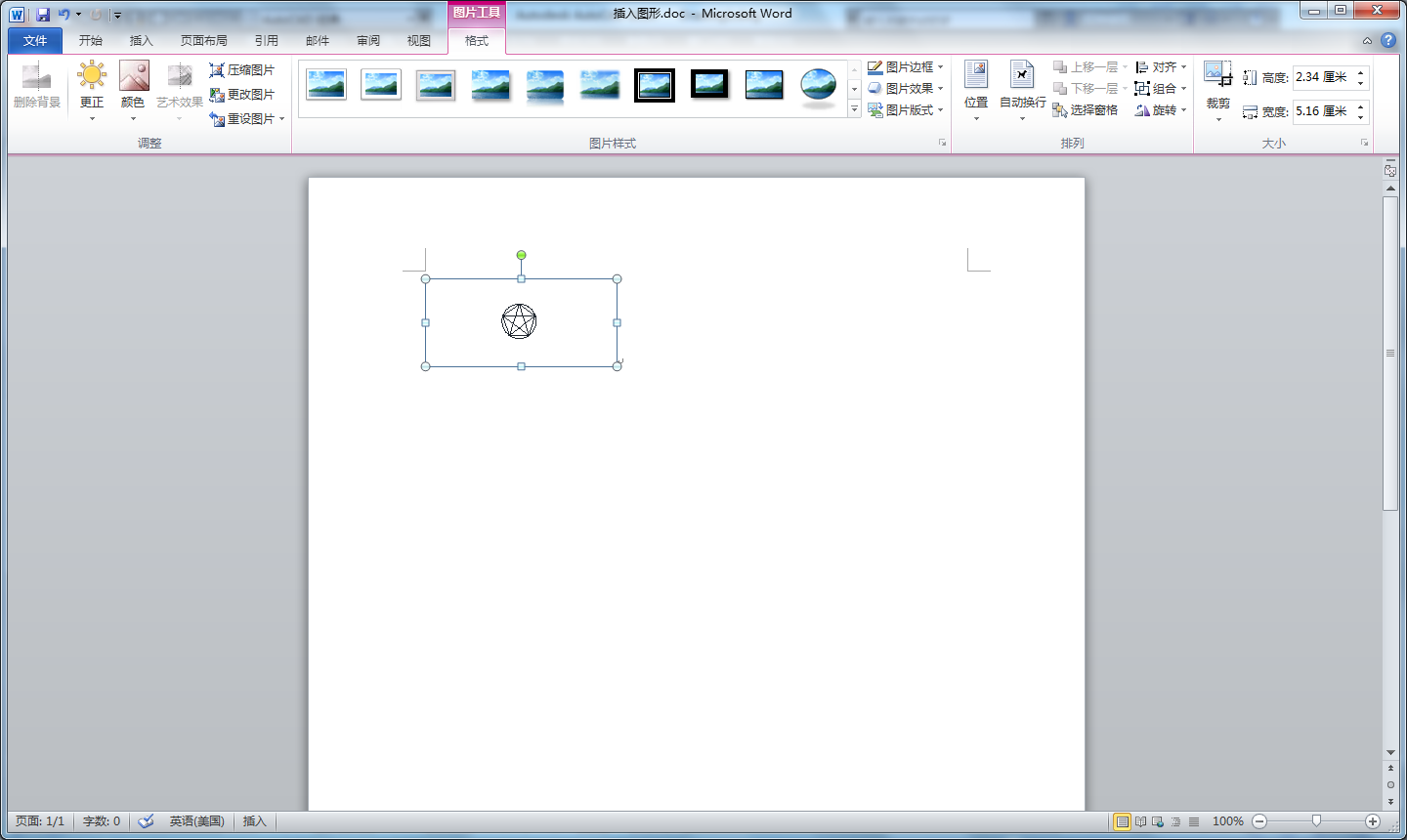This screenshot has height=840, width=1407.
Task: Toggle the ruler button above the vertical scrollbar
Action: click(x=1390, y=170)
